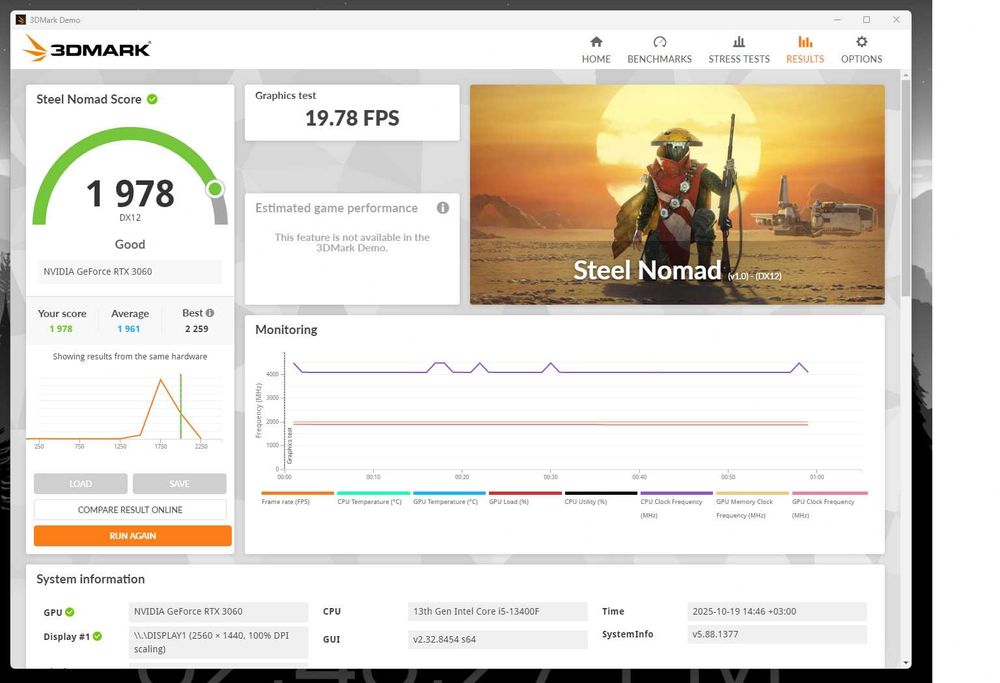Click the SystemInfo version v5.88.1377
Image resolution: width=1000 pixels, height=683 pixels.
777,634
